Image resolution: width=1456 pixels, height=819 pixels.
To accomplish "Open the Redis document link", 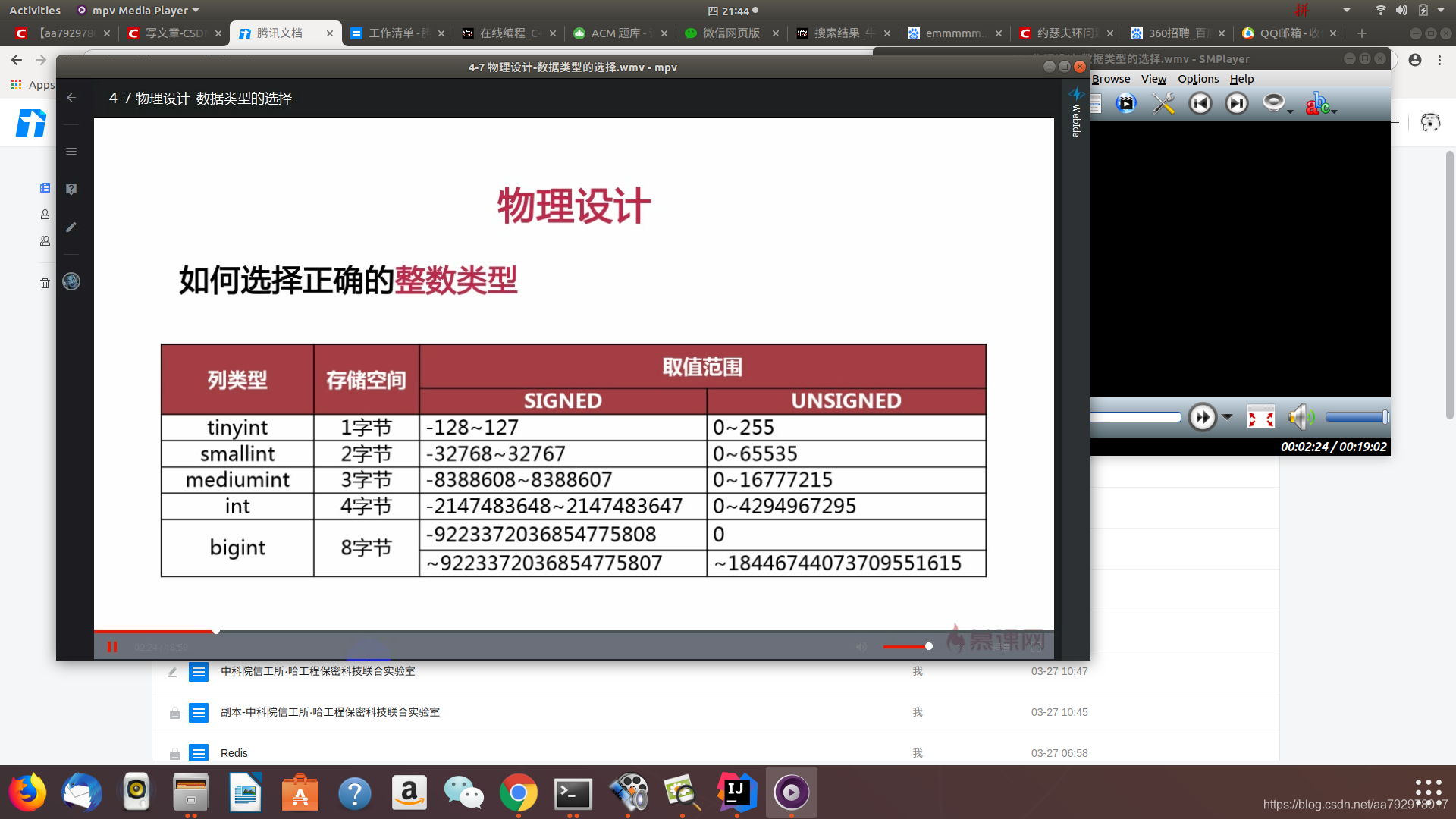I will point(234,753).
